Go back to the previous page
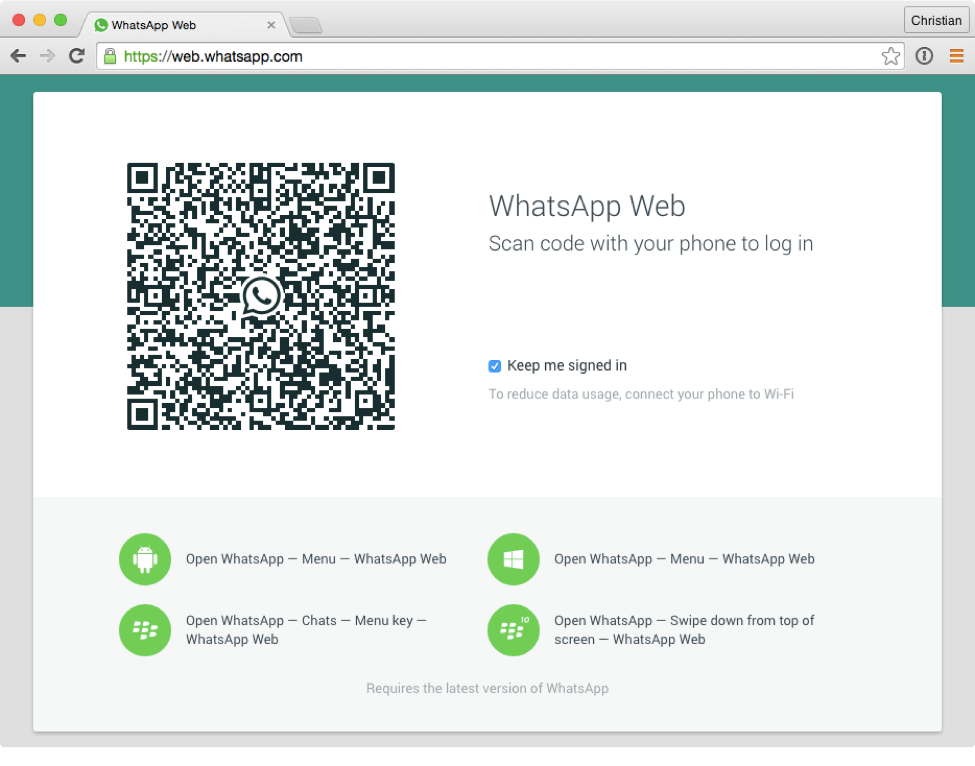Image resolution: width=975 pixels, height=766 pixels. click(18, 56)
